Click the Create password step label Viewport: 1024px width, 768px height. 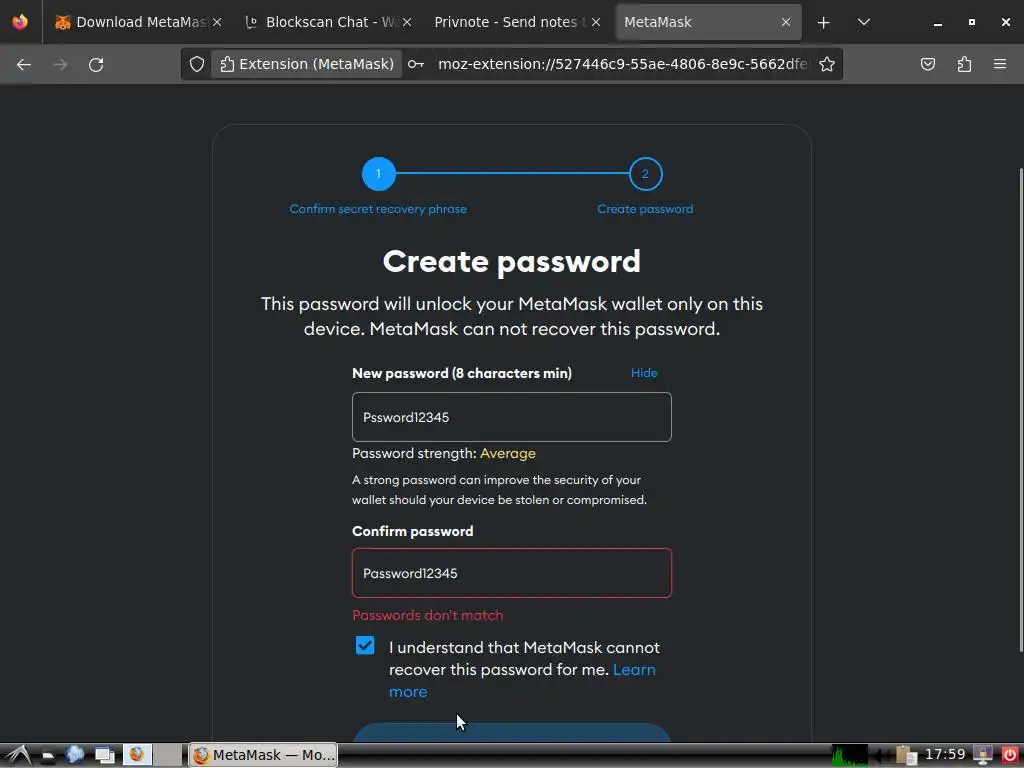645,209
